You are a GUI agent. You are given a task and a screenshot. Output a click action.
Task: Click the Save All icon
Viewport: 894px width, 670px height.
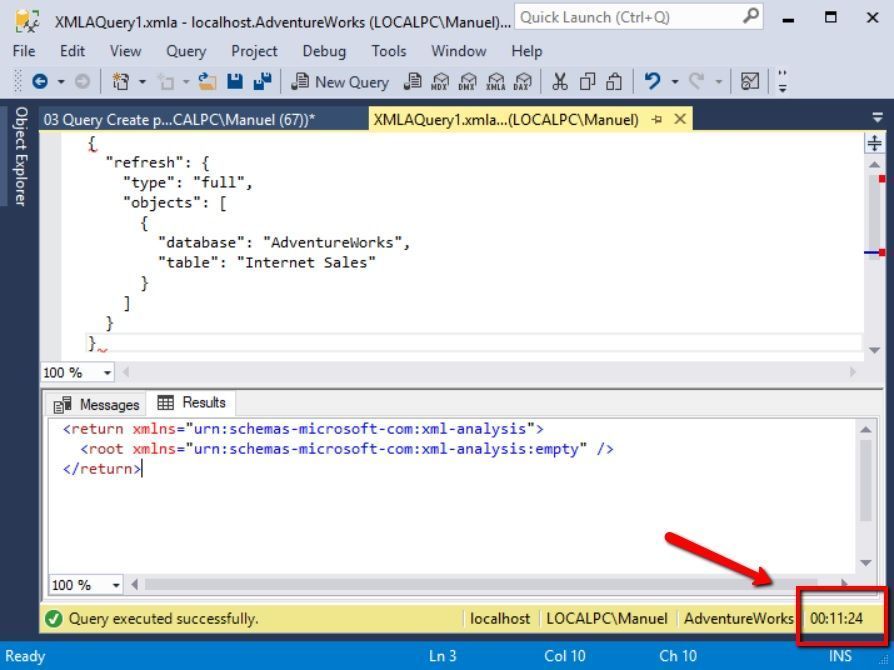coord(262,82)
